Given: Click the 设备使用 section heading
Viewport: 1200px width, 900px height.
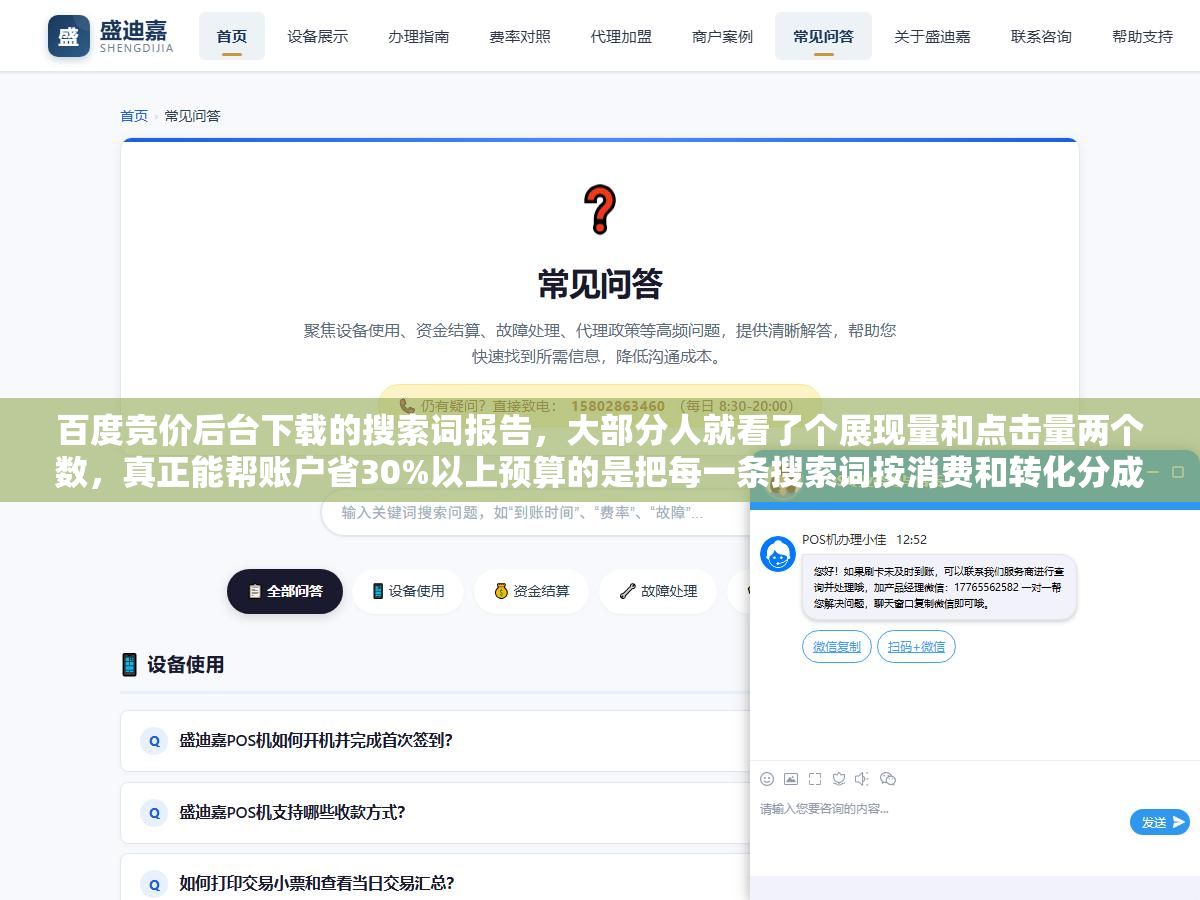Looking at the screenshot, I should click(185, 665).
